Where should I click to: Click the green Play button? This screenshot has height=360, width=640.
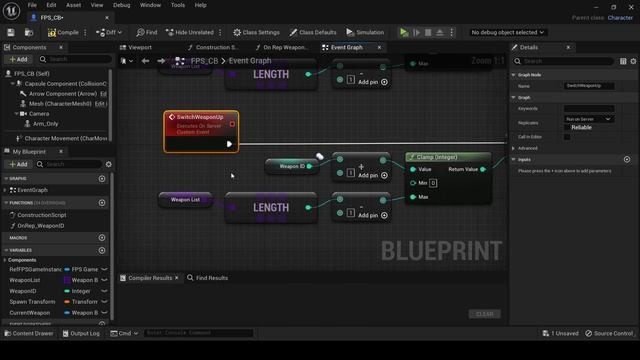[x=404, y=32]
